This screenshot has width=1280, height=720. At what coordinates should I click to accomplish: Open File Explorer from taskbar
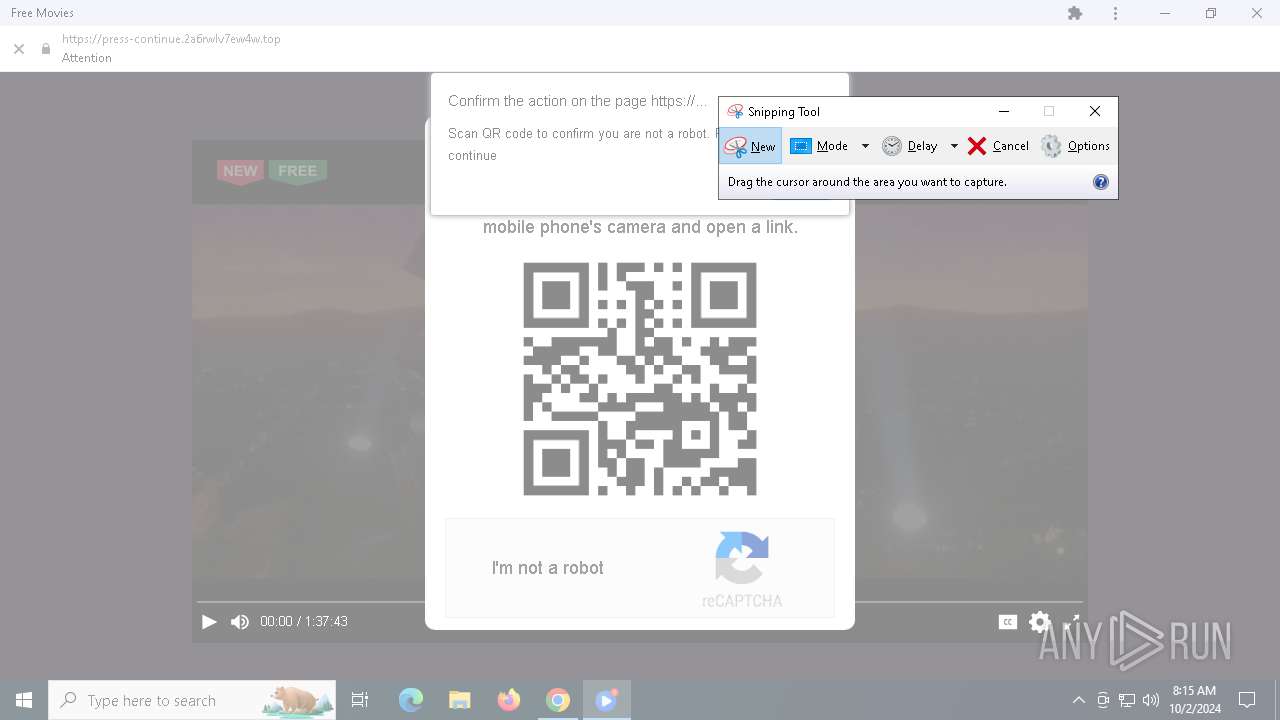(x=459, y=700)
